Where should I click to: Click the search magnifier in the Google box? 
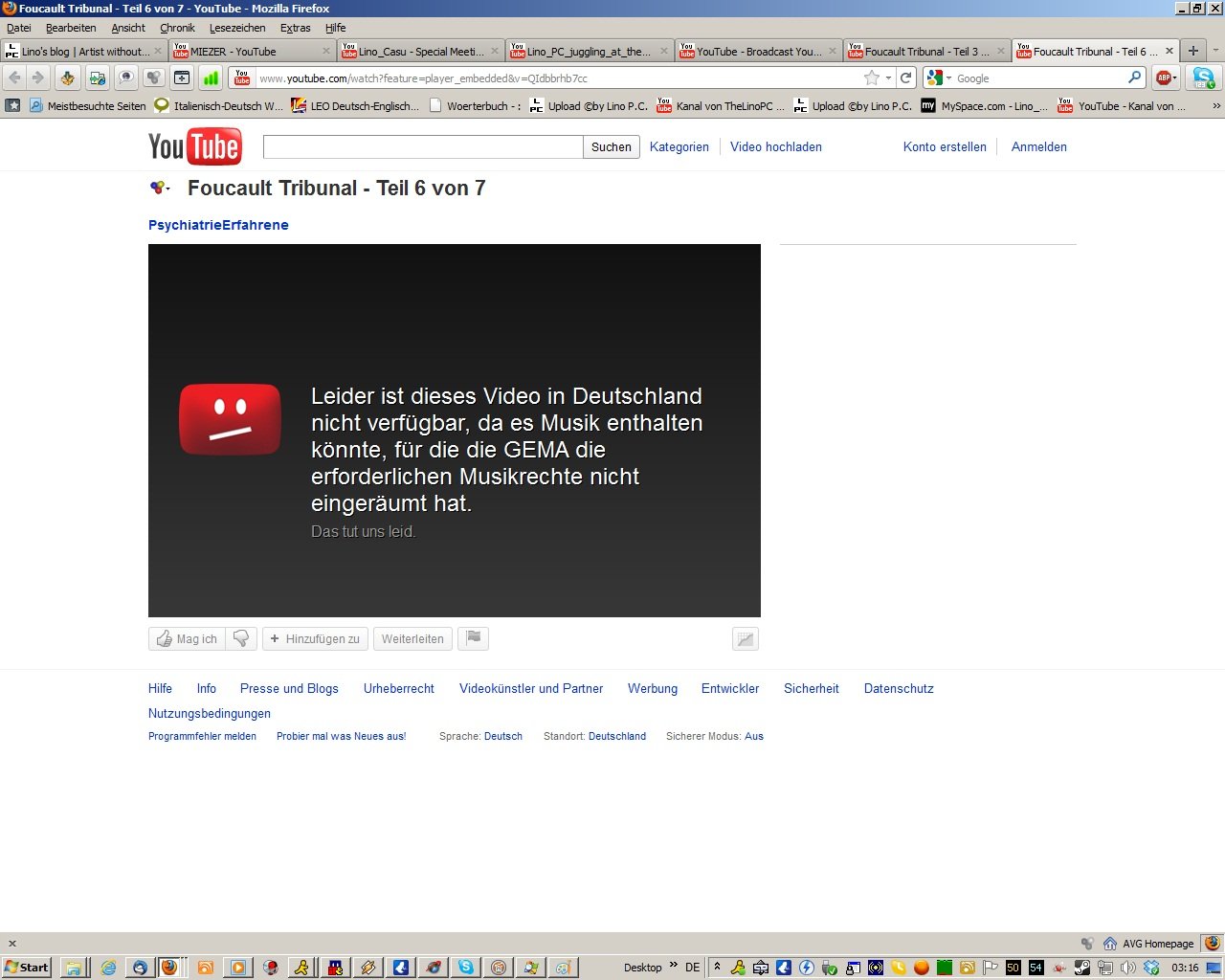click(1135, 78)
